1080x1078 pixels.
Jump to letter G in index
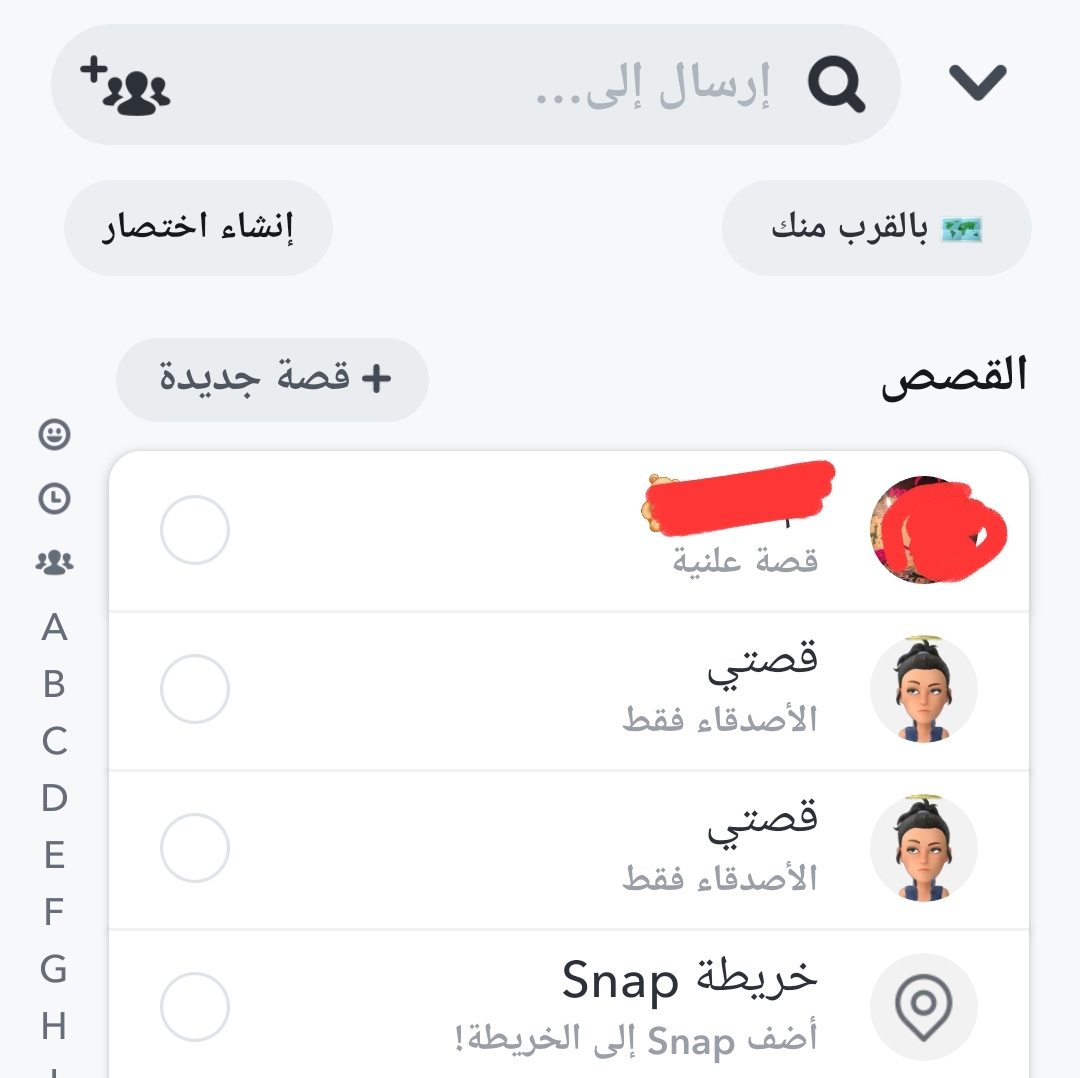click(x=54, y=969)
